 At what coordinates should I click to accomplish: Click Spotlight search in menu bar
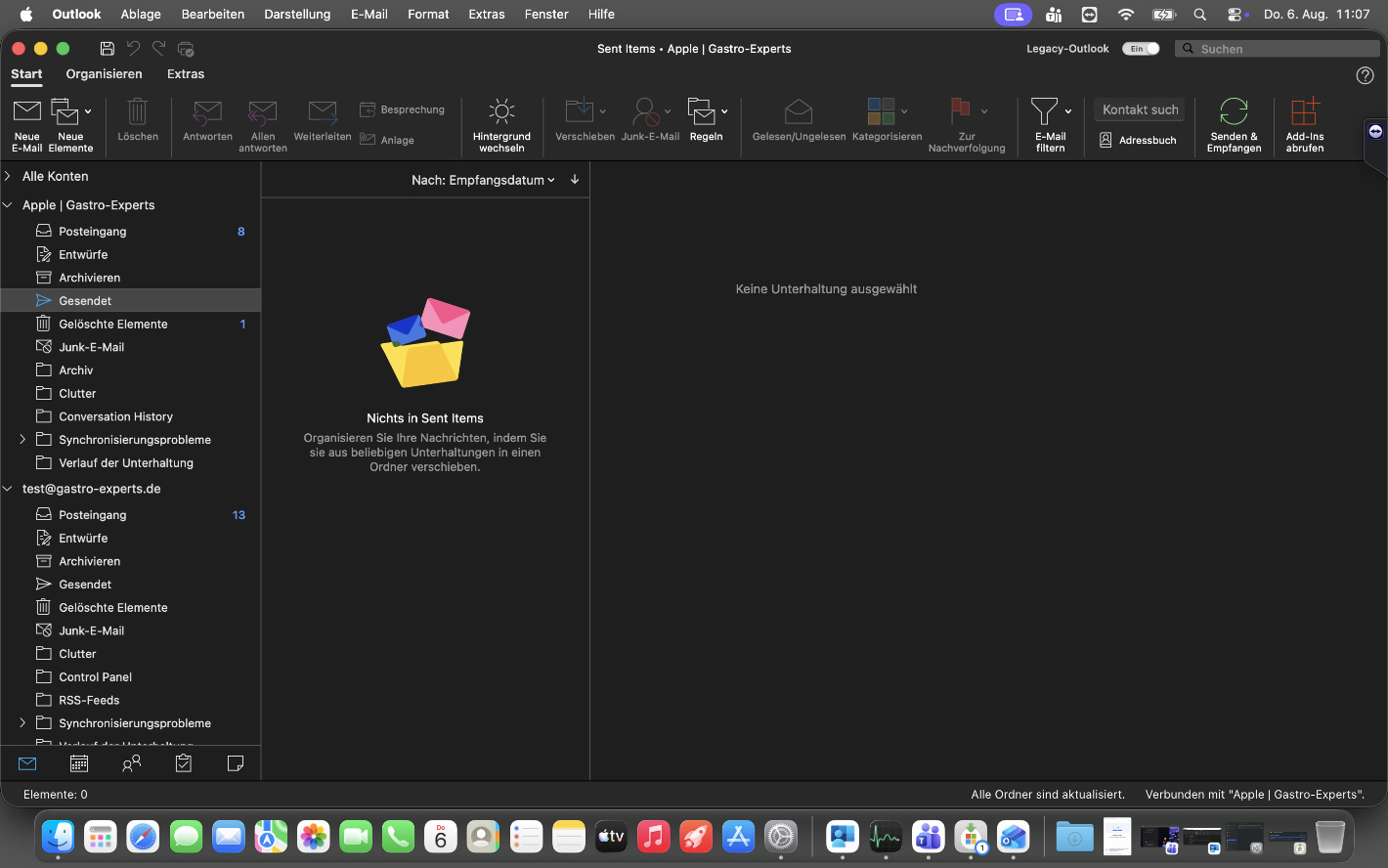tap(1200, 15)
